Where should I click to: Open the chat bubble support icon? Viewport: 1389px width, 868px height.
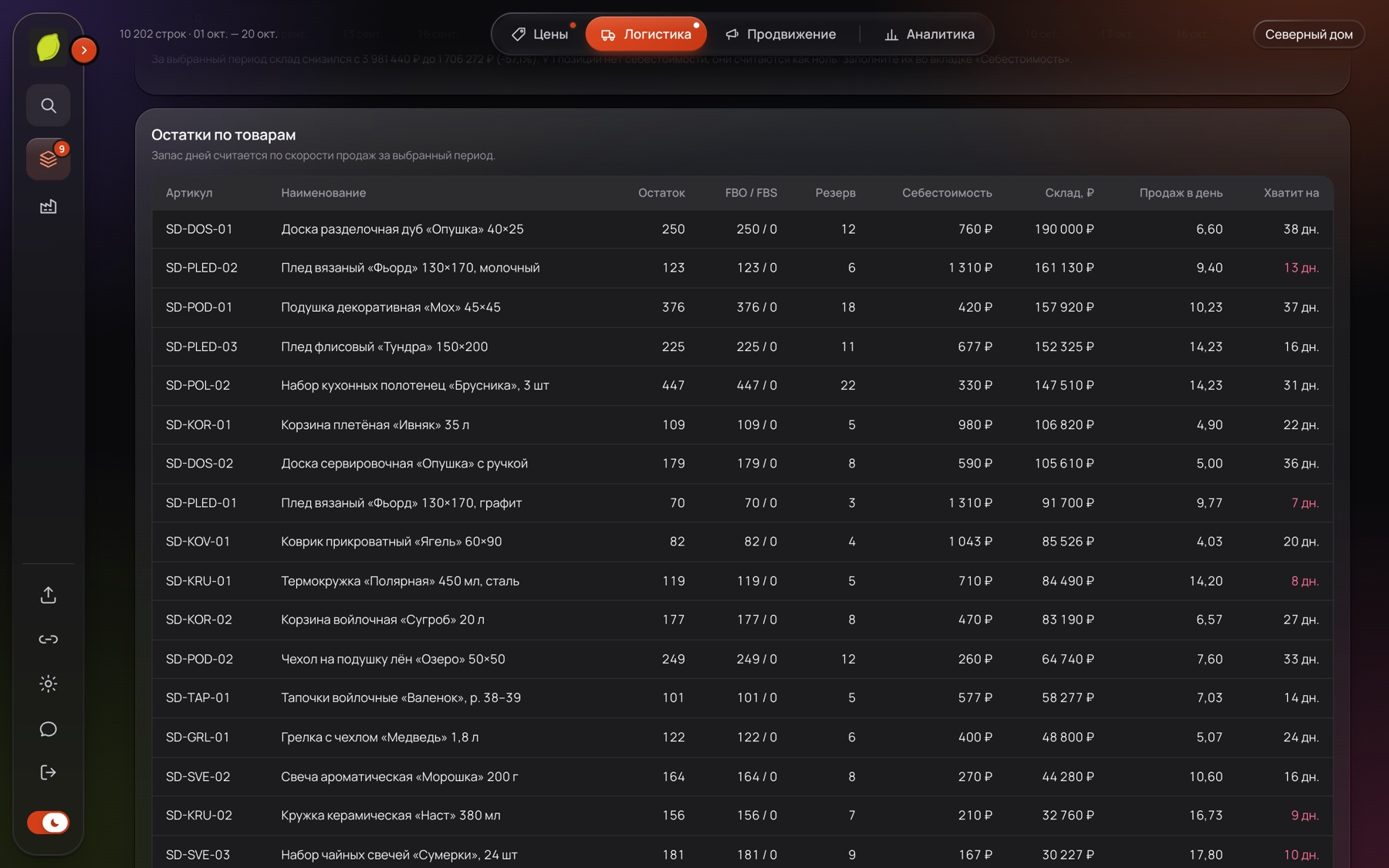tap(49, 728)
